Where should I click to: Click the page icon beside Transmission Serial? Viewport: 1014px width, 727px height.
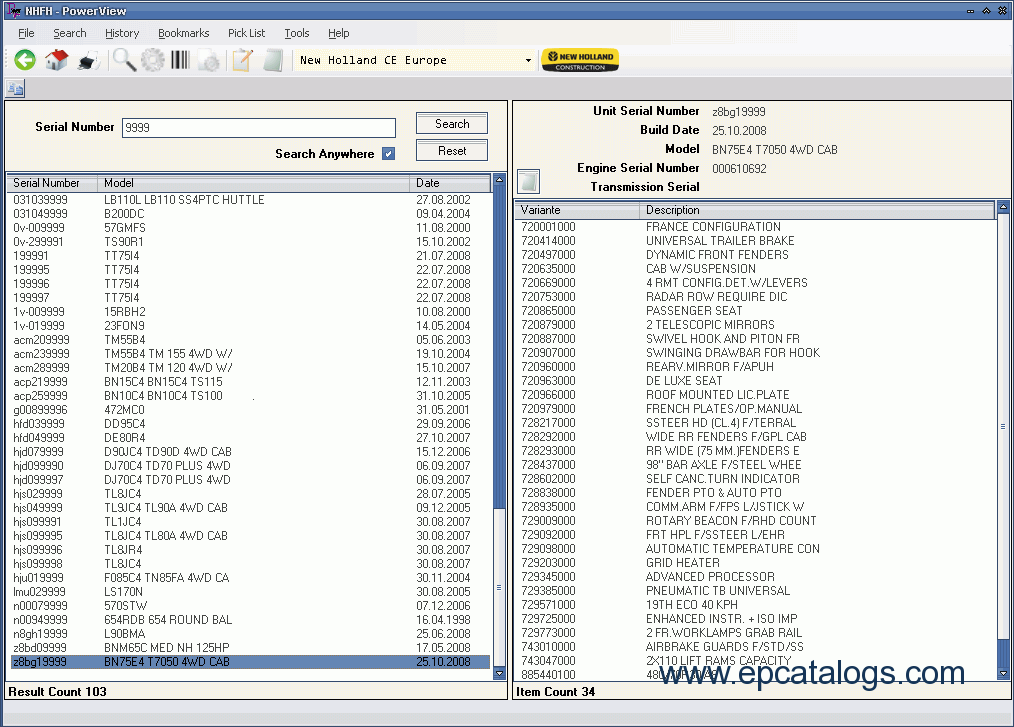pyautogui.click(x=528, y=182)
